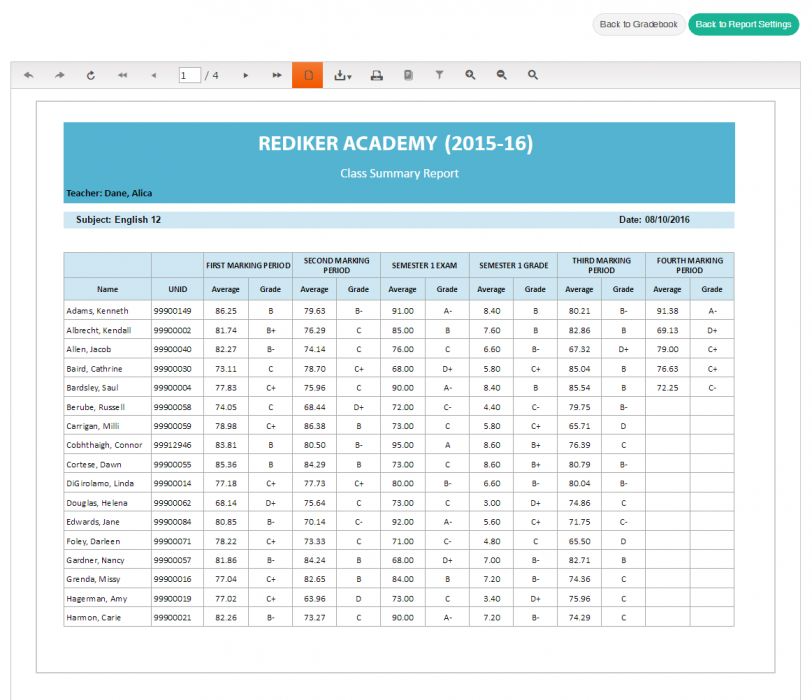Click the navigate forward in history arrow

tap(60, 75)
